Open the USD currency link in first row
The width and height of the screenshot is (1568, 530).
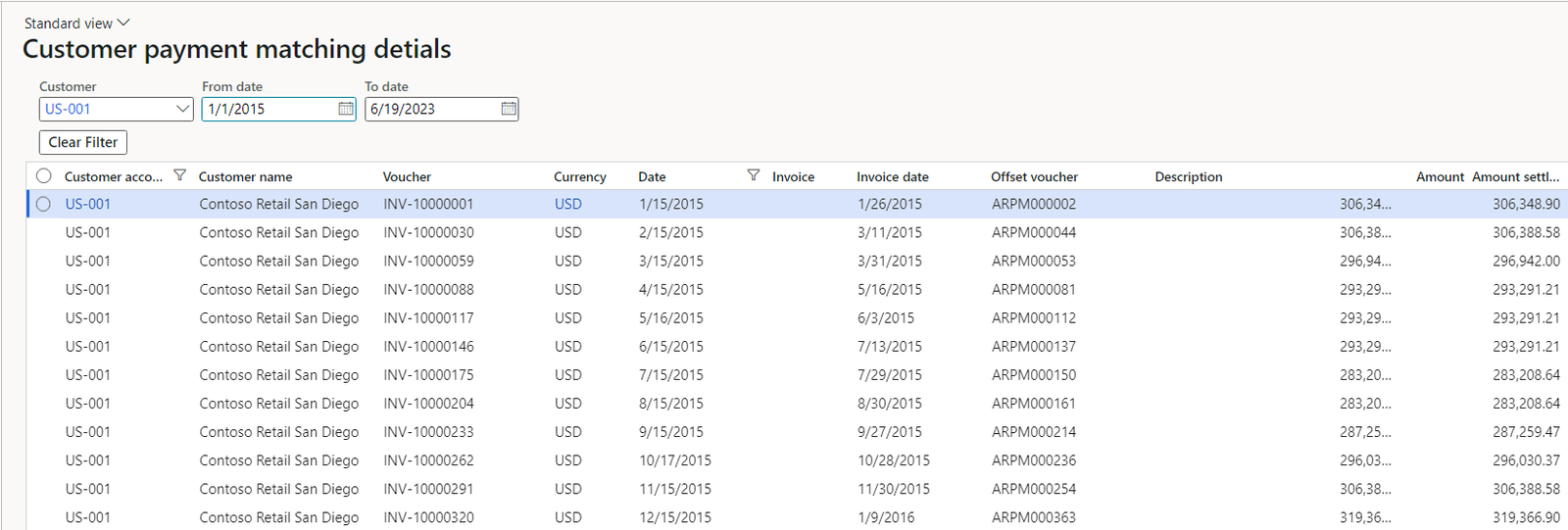point(568,204)
